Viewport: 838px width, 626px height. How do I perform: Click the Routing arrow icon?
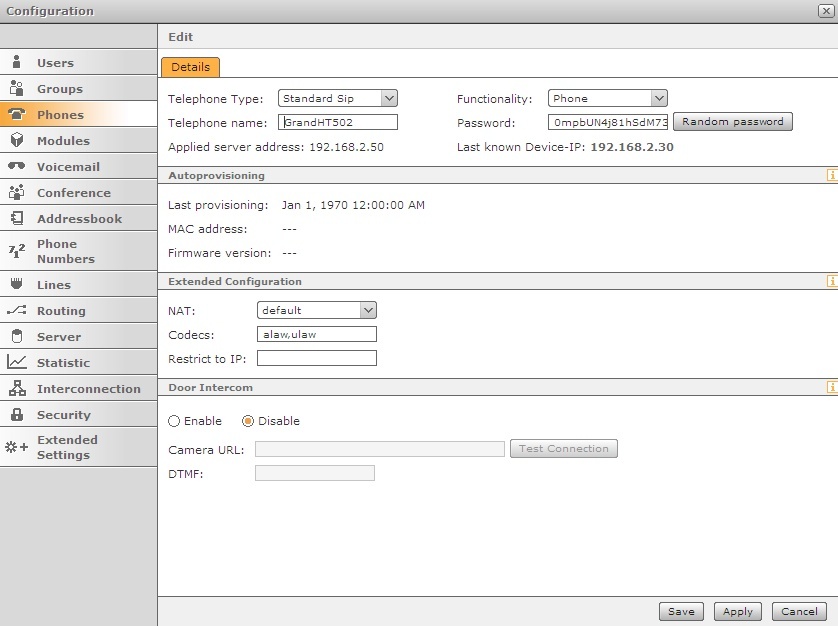pyautogui.click(x=17, y=310)
